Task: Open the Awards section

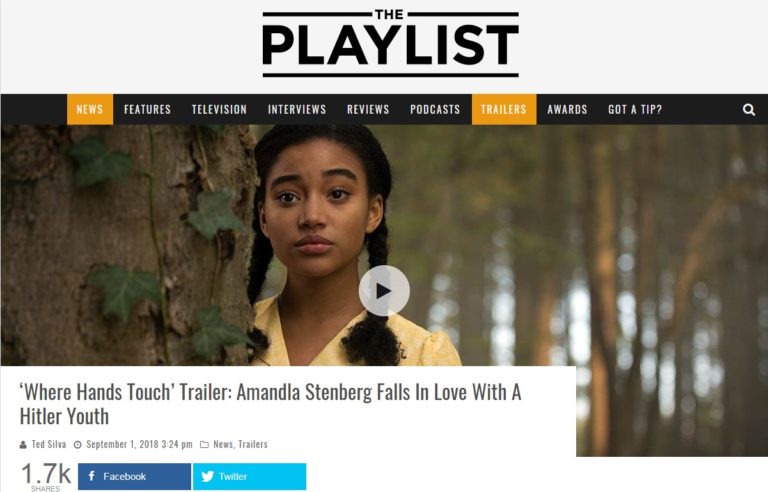Action: point(567,109)
